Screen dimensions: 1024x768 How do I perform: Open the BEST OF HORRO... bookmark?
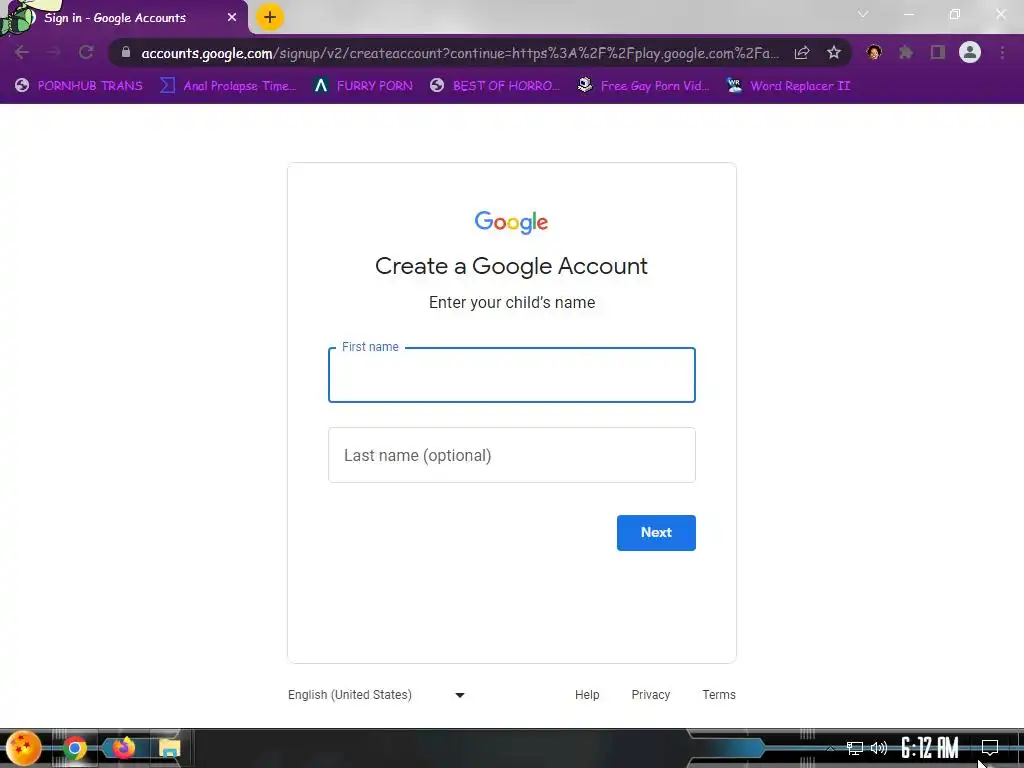coord(495,86)
